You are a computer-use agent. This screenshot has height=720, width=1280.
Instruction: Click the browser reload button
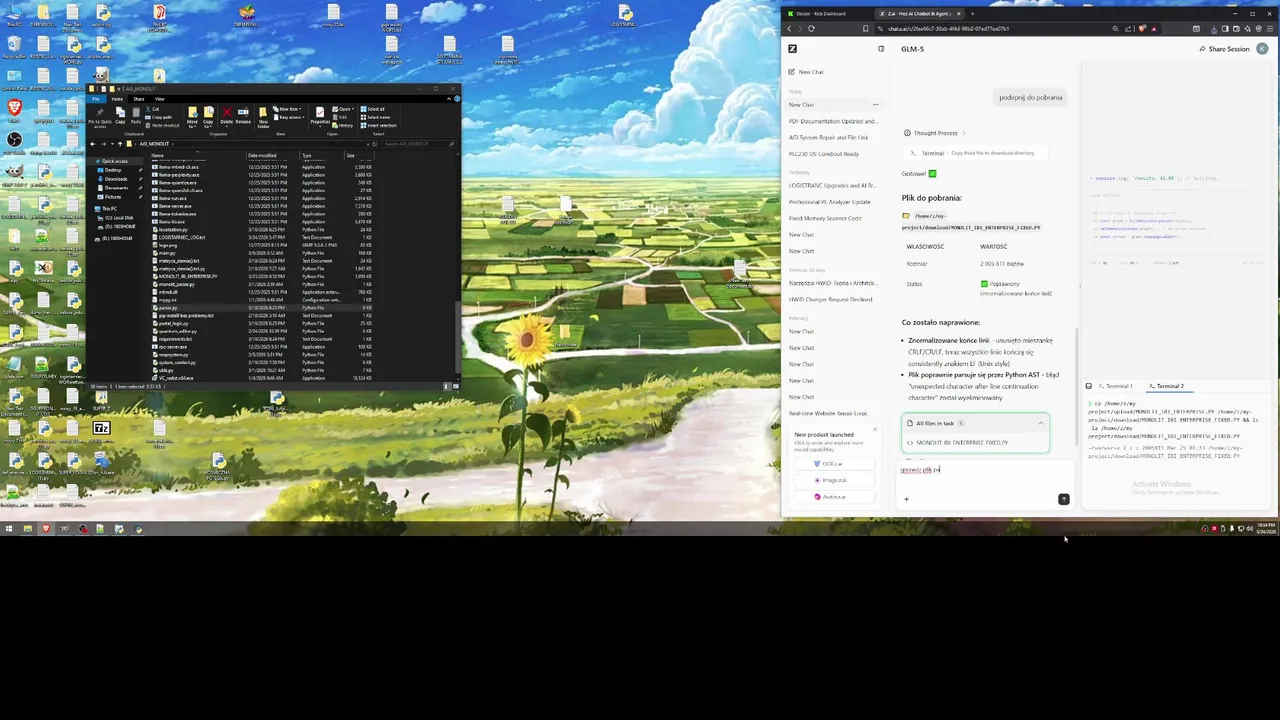click(811, 28)
